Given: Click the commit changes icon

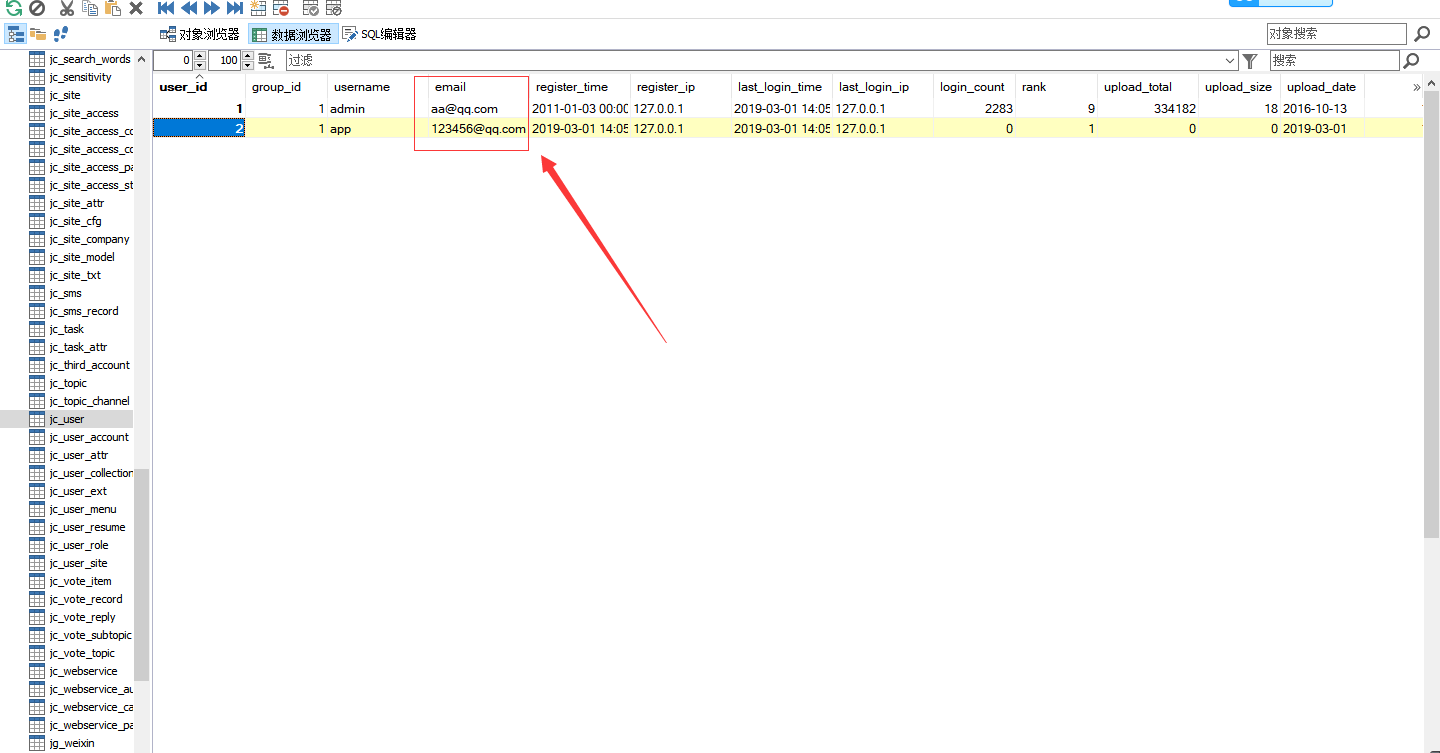Looking at the screenshot, I should (x=311, y=8).
